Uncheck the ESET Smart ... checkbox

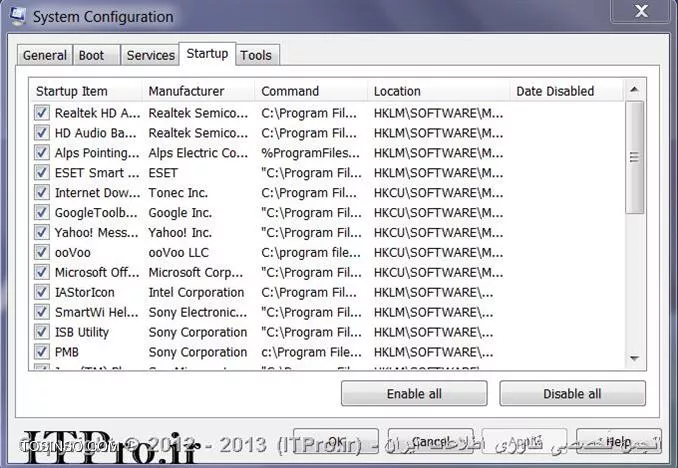tap(42, 173)
